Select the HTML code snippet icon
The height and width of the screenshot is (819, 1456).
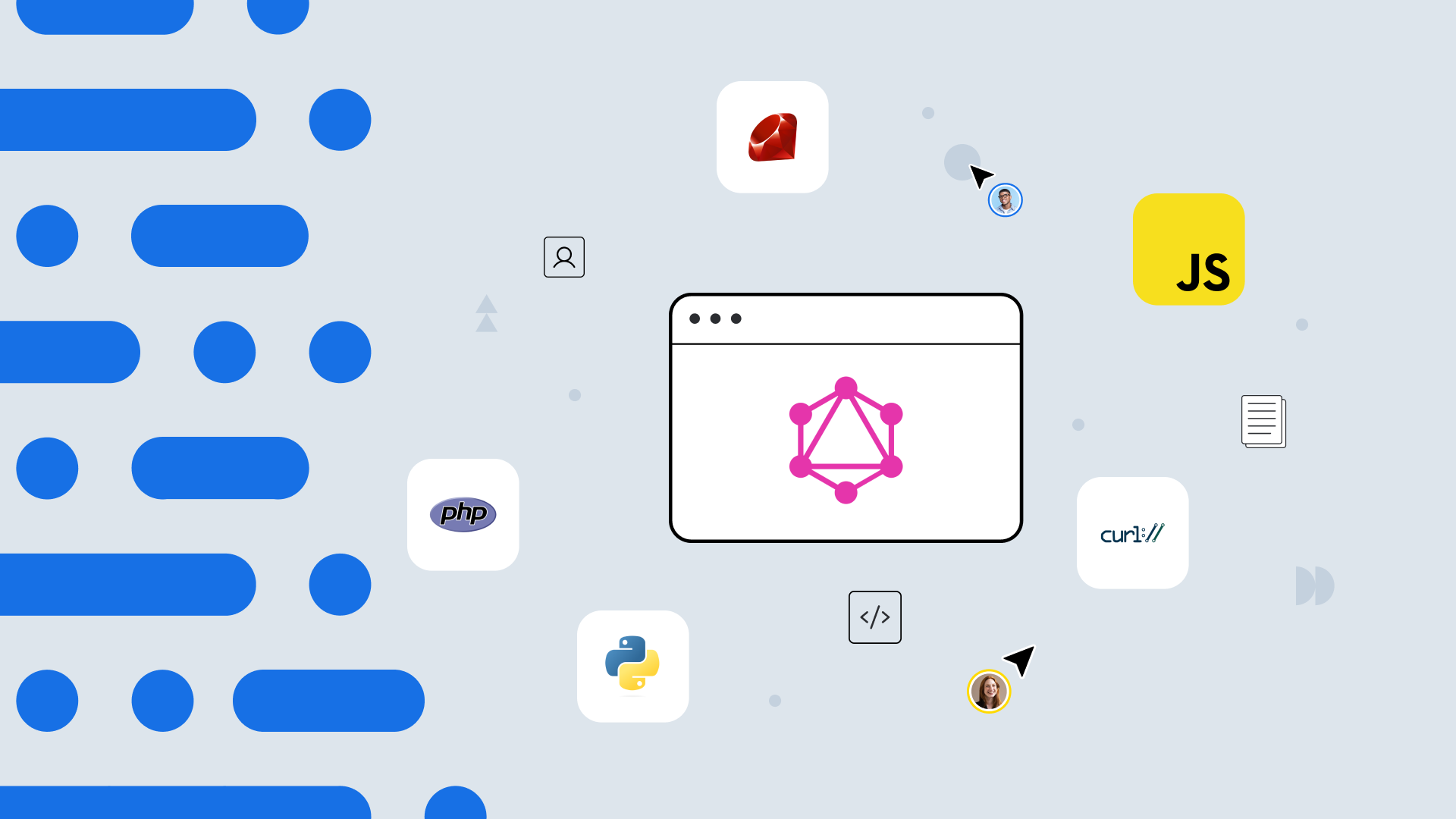[874, 617]
